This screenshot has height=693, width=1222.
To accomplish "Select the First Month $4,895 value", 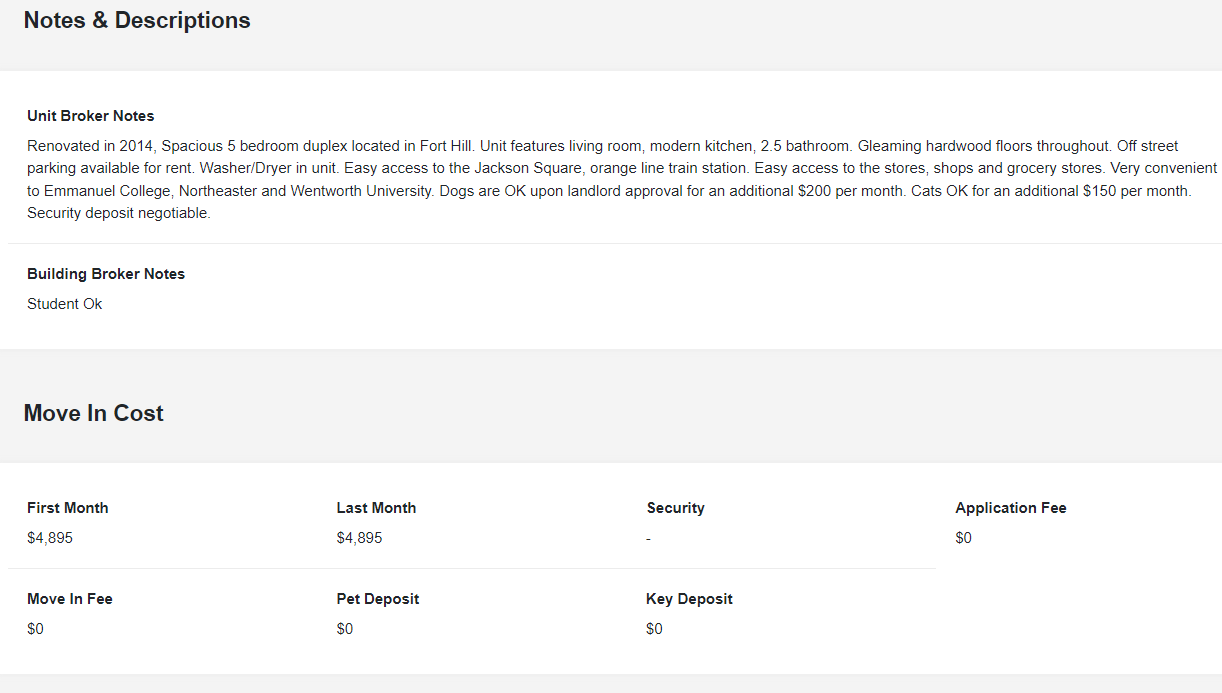I will tap(50, 538).
